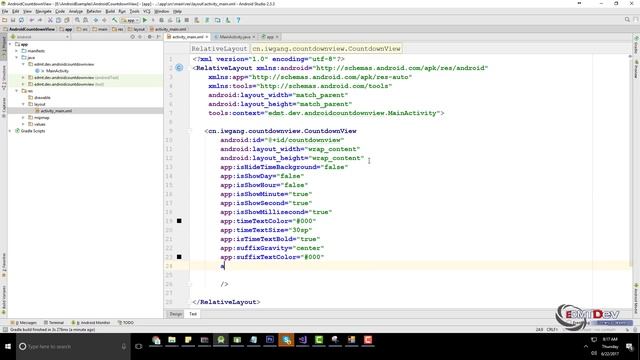This screenshot has height=360, width=640.
Task: Click the Kotlin/class gutter icon on line 2
Action: [x=179, y=68]
